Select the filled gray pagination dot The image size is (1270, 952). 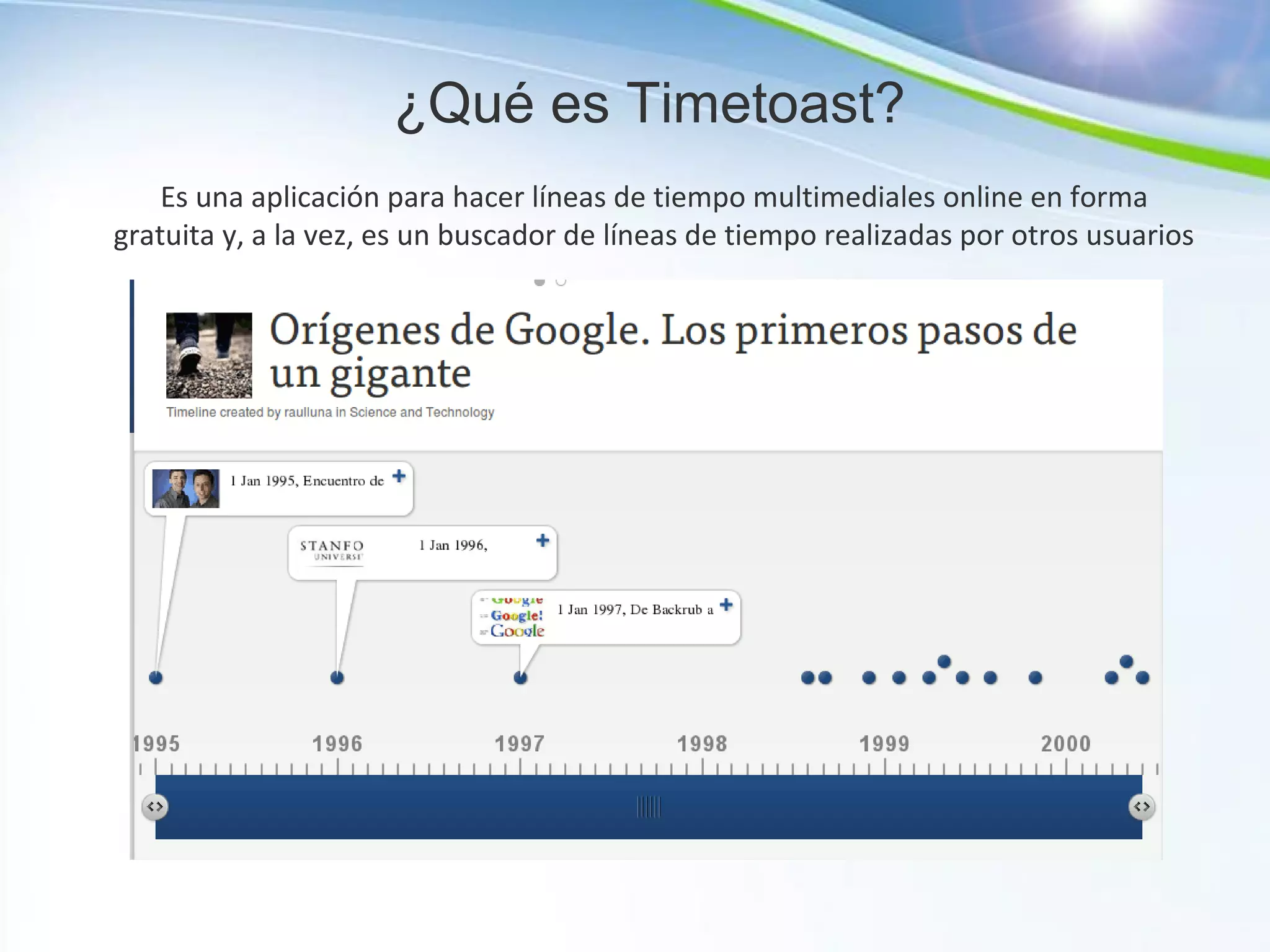pos(540,282)
